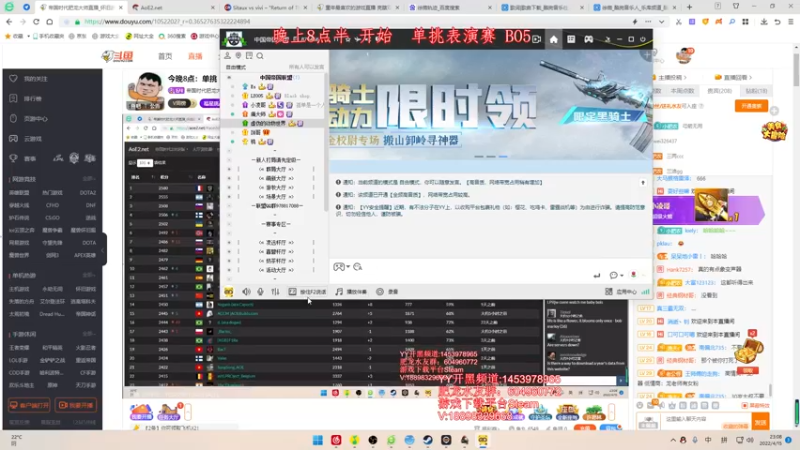Click the YY send enter arrow icon
Screen dimensions: 800x450
coord(597,276)
